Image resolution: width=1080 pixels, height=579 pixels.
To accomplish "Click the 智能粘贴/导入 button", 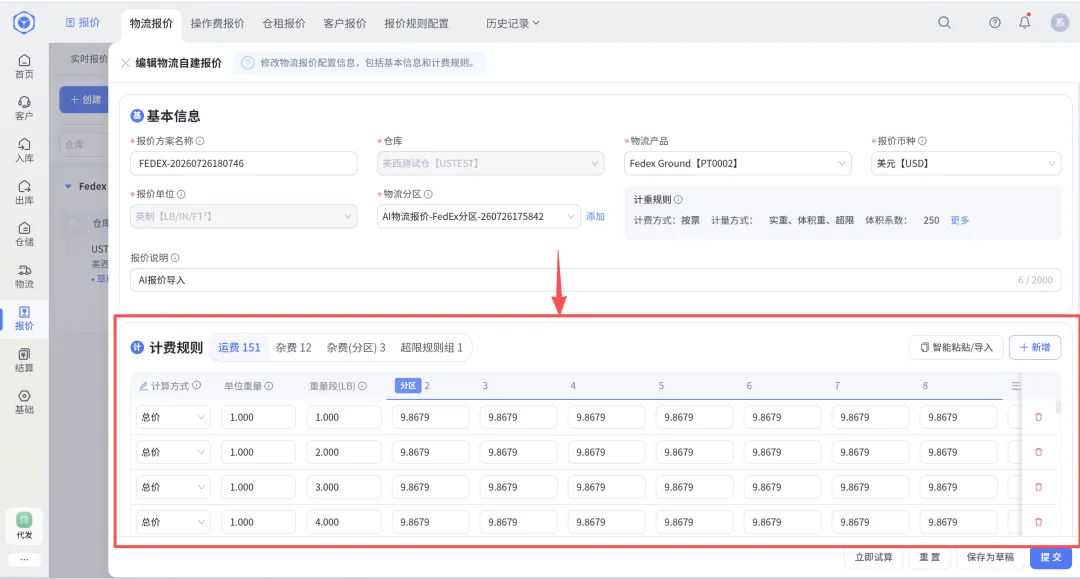I will (957, 348).
